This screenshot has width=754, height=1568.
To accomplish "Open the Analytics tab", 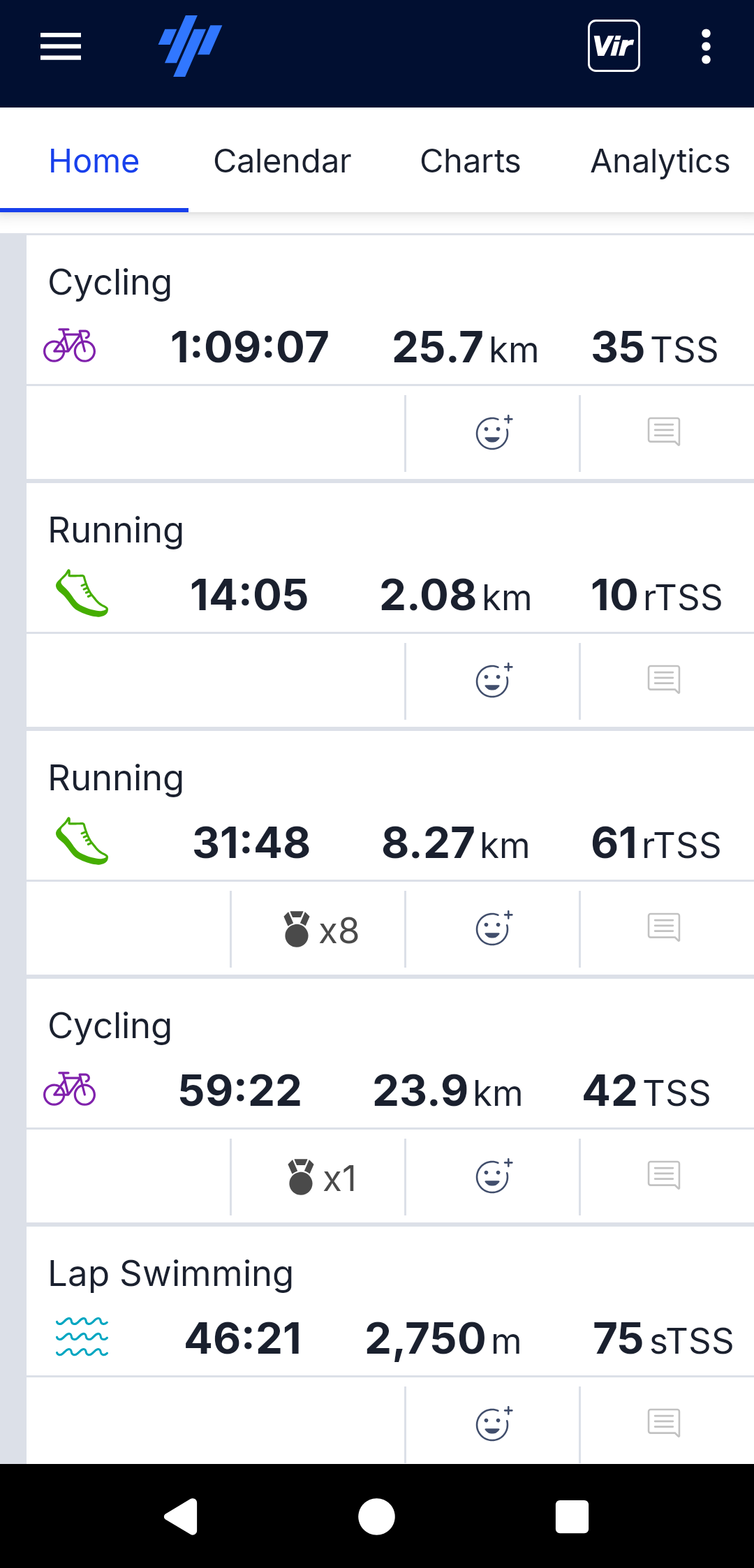I will click(x=660, y=161).
